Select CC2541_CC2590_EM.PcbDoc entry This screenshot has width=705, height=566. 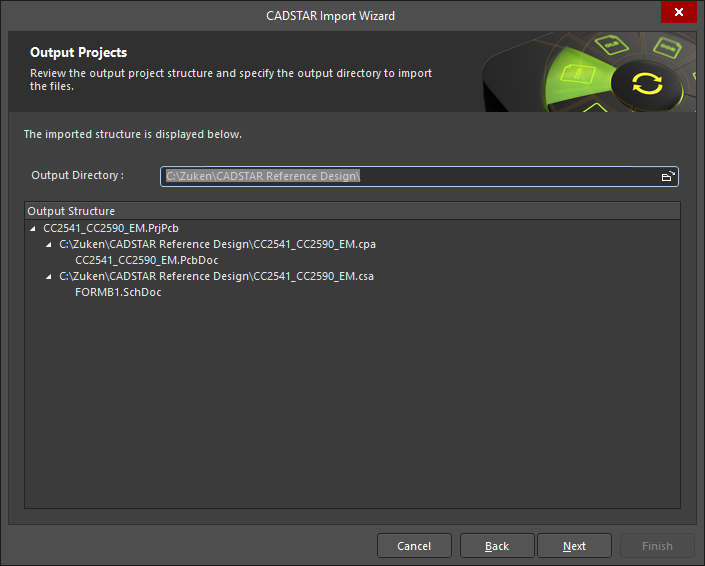pyautogui.click(x=147, y=260)
